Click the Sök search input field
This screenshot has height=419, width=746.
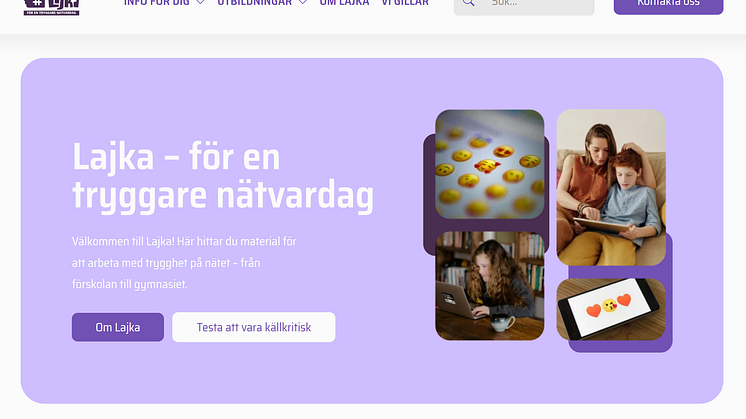tap(524, 5)
